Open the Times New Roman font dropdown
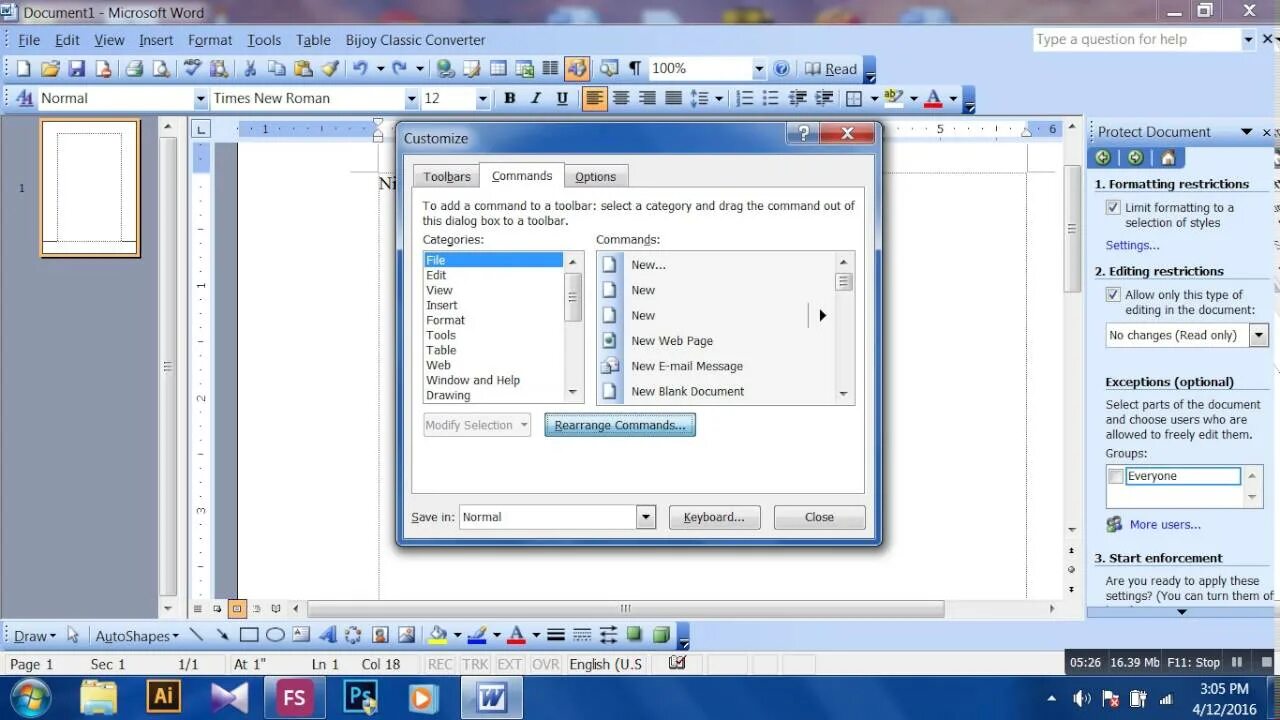 [x=411, y=98]
